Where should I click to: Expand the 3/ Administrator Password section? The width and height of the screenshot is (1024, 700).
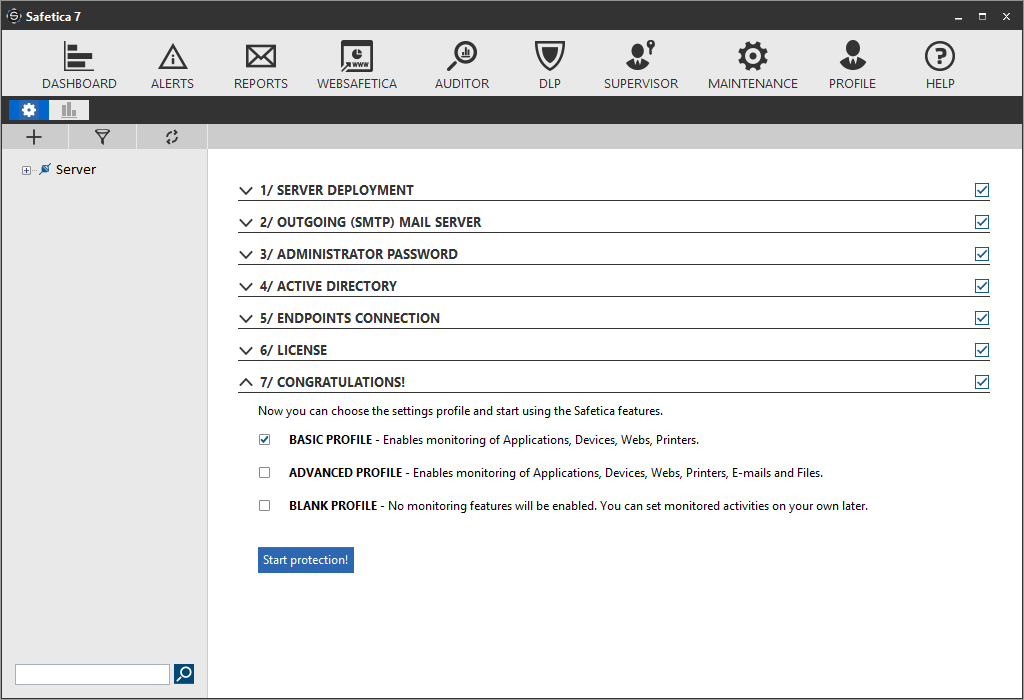246,255
